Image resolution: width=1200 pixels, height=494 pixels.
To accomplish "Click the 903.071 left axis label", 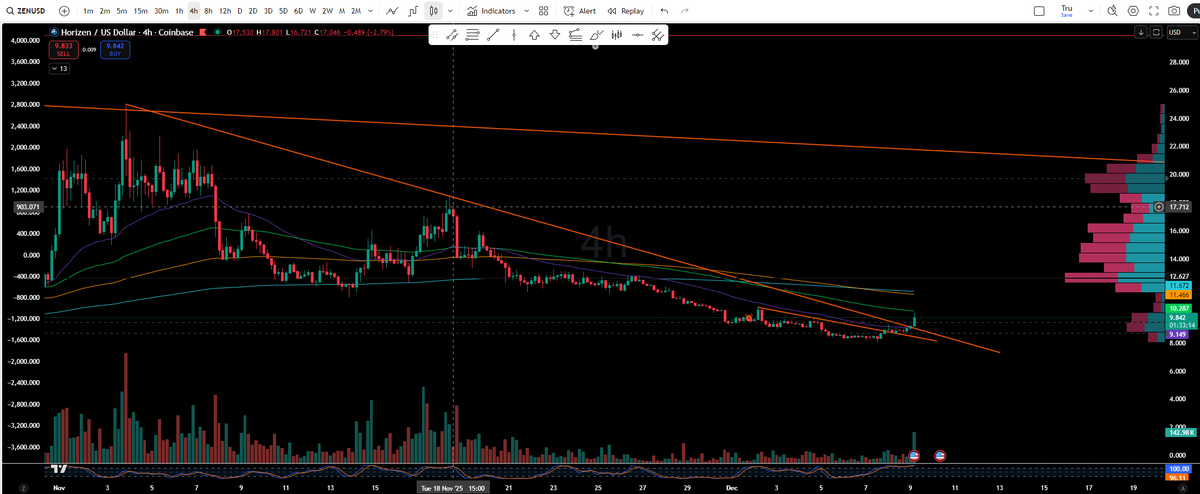I will (28, 207).
